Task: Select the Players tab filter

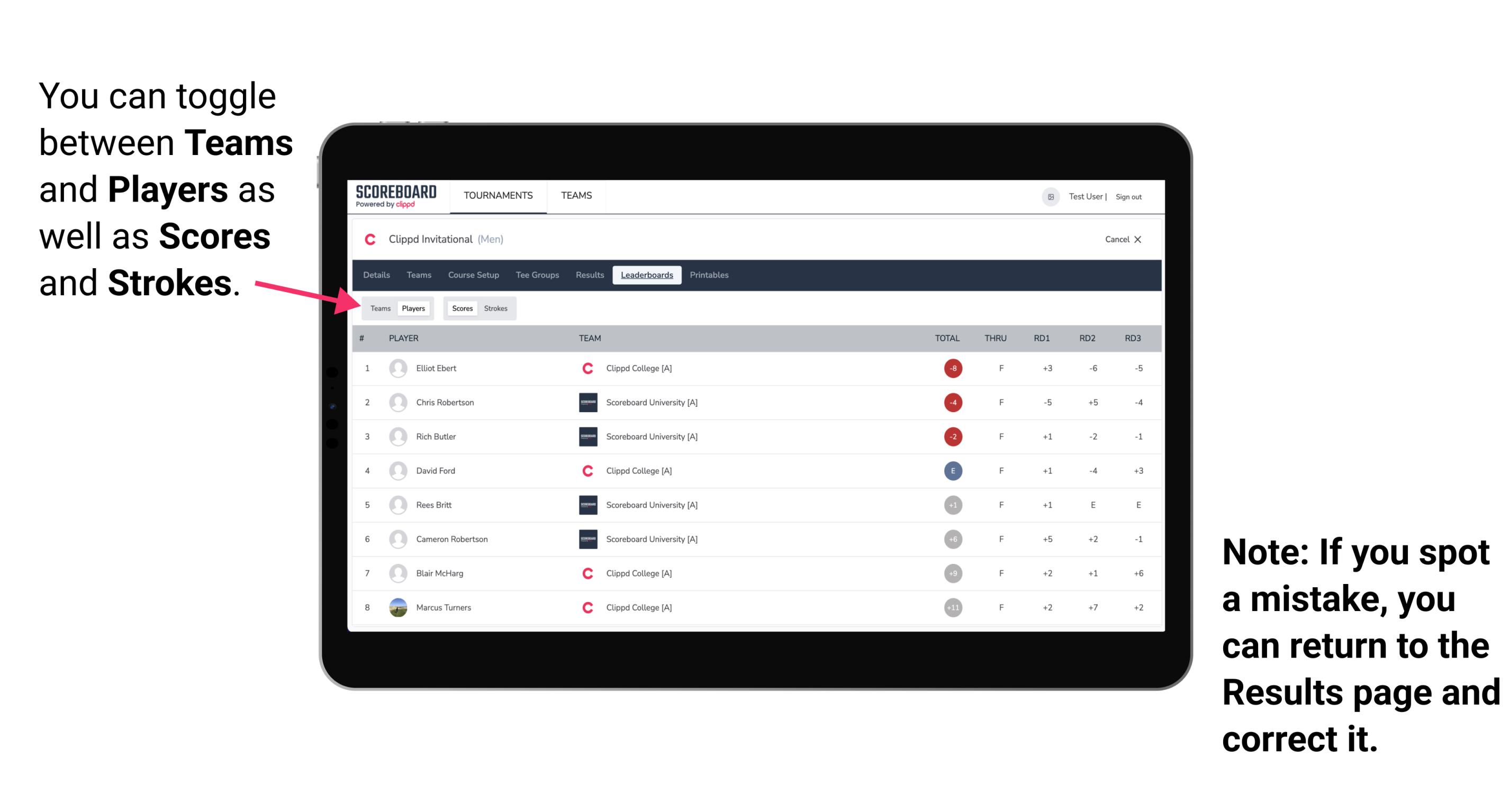Action: coord(414,308)
